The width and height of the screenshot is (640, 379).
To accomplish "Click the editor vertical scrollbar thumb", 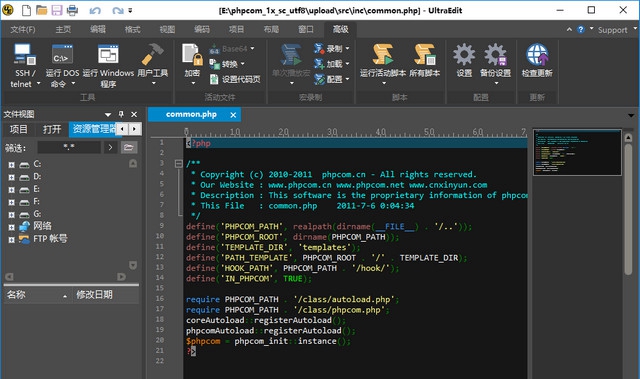I will coord(628,209).
